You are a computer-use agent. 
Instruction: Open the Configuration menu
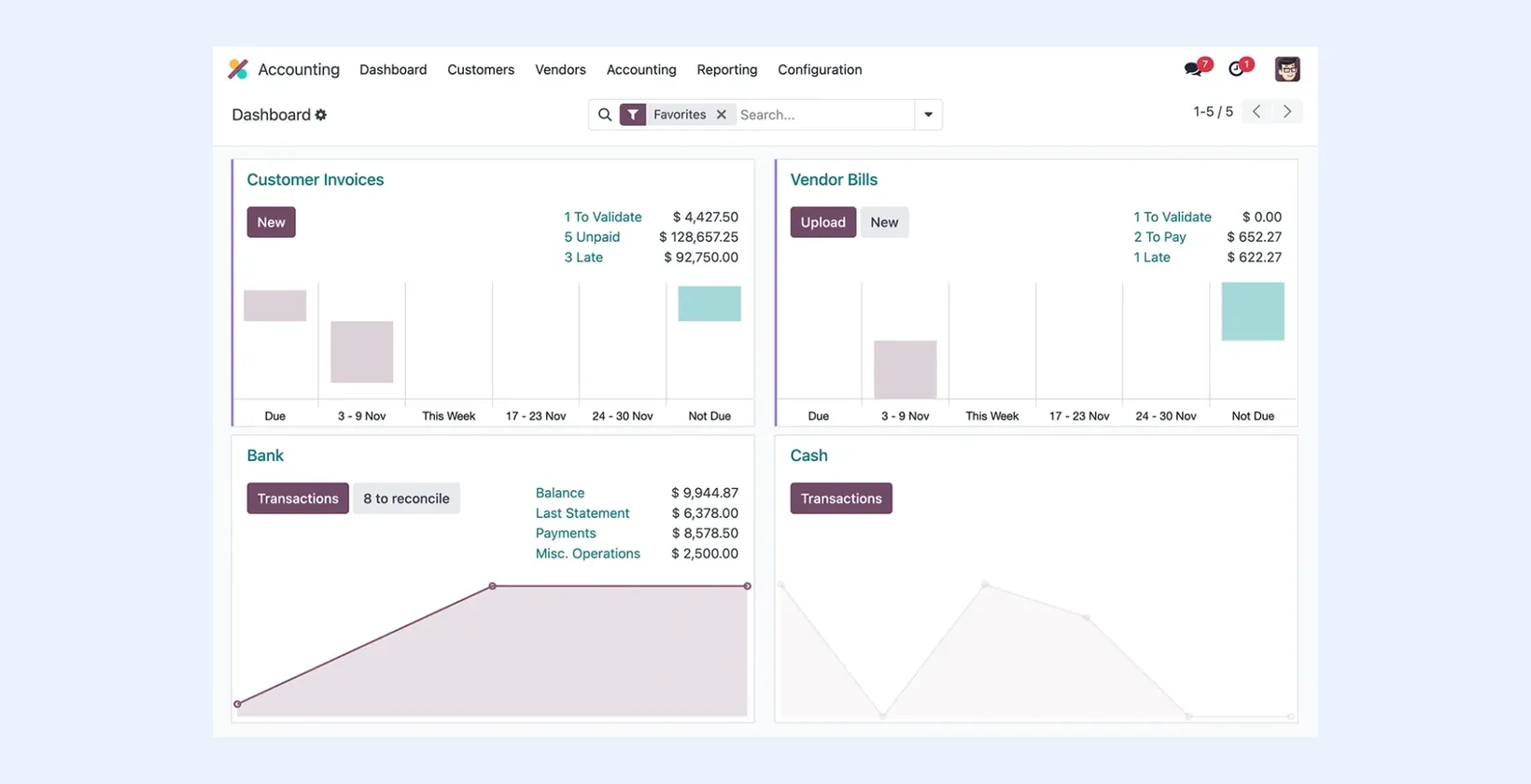coord(820,70)
